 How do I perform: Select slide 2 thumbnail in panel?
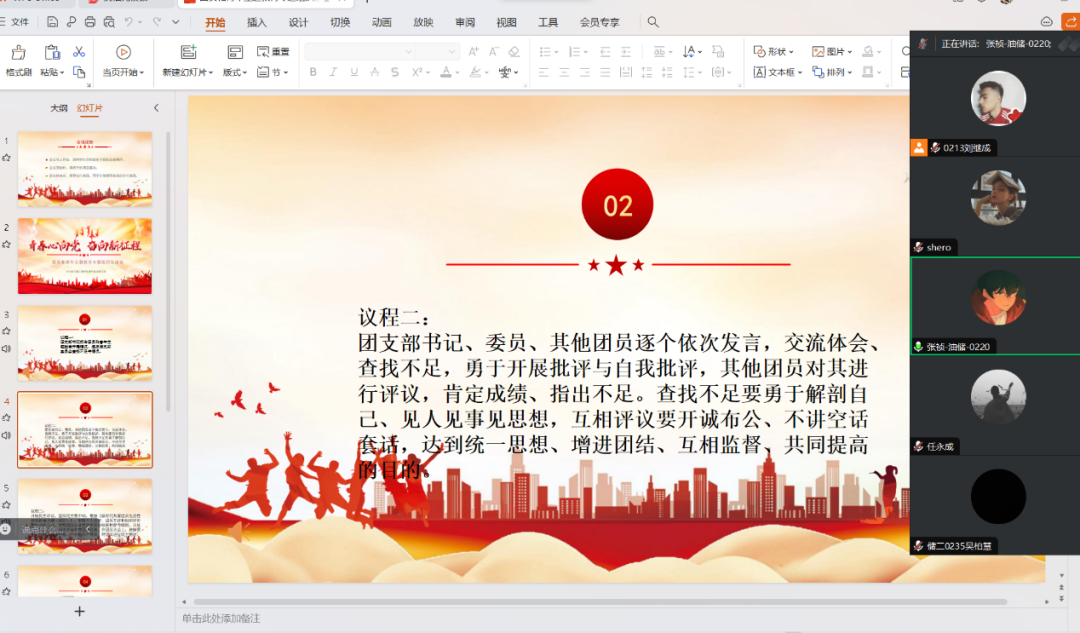coord(85,255)
